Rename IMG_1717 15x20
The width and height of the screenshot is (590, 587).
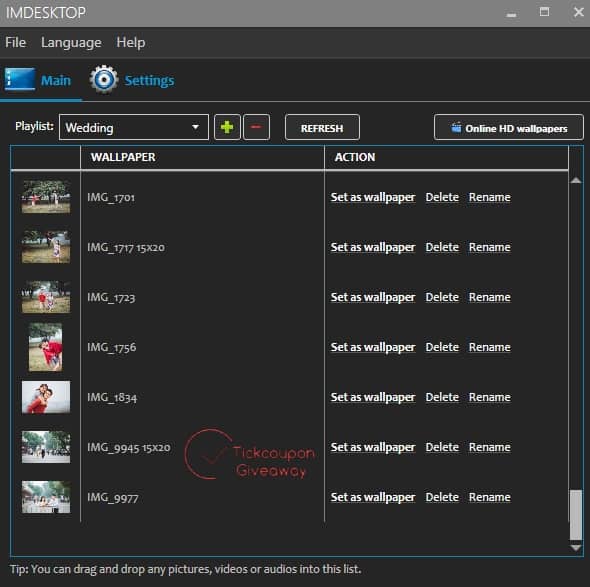click(490, 247)
